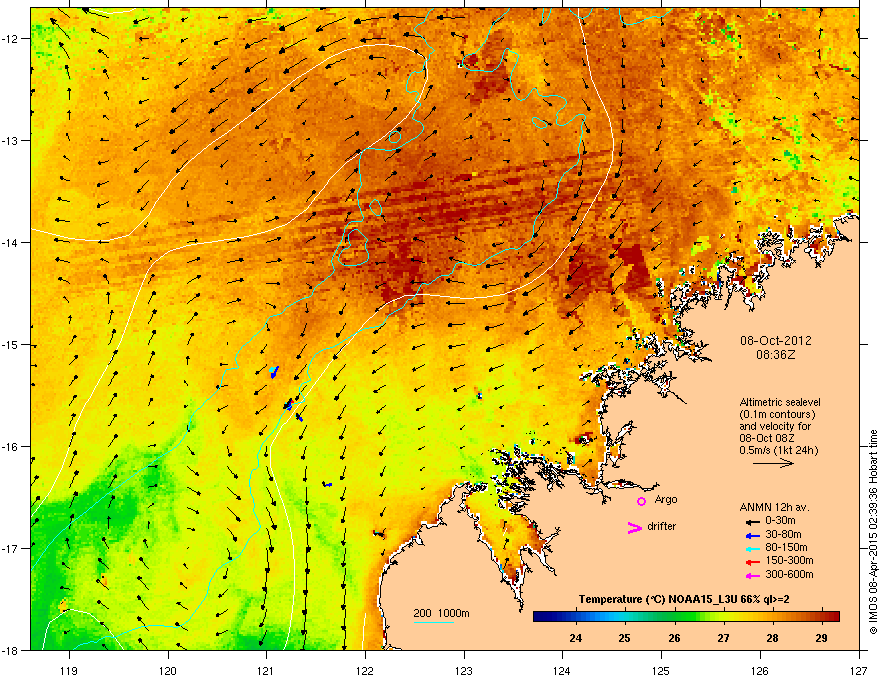This screenshot has width=880, height=680.
Task: Click latitude axis label -12
Action: [10, 39]
